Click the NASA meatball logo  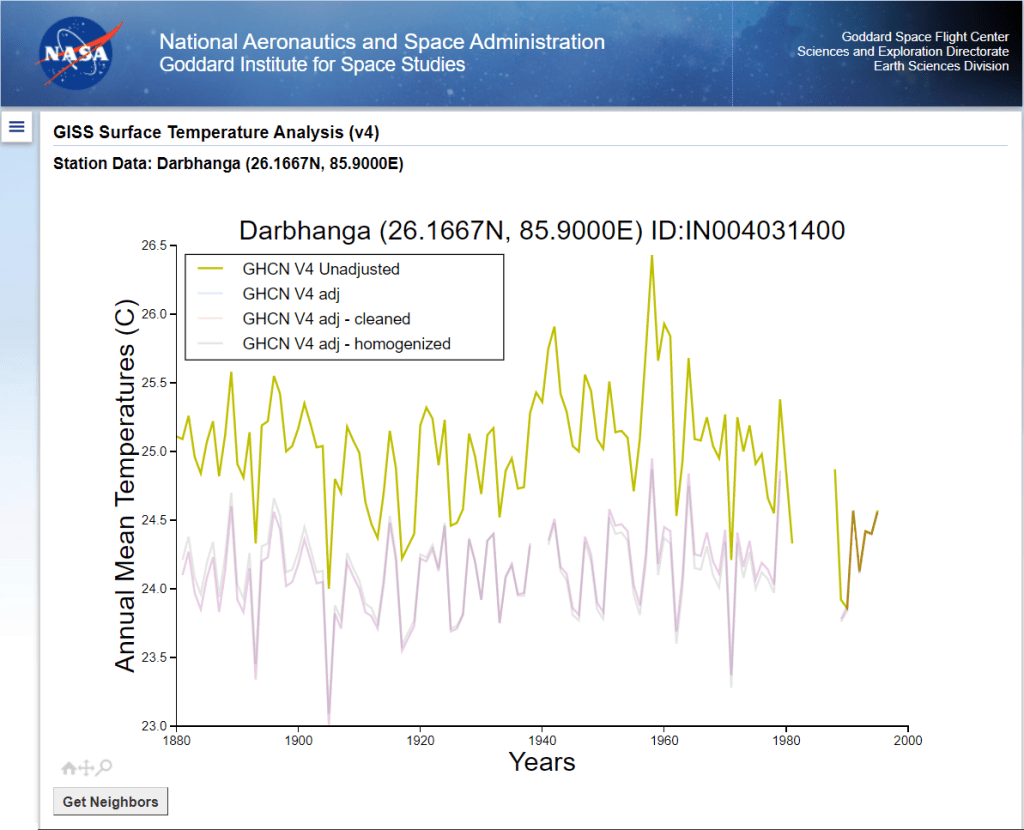point(80,54)
